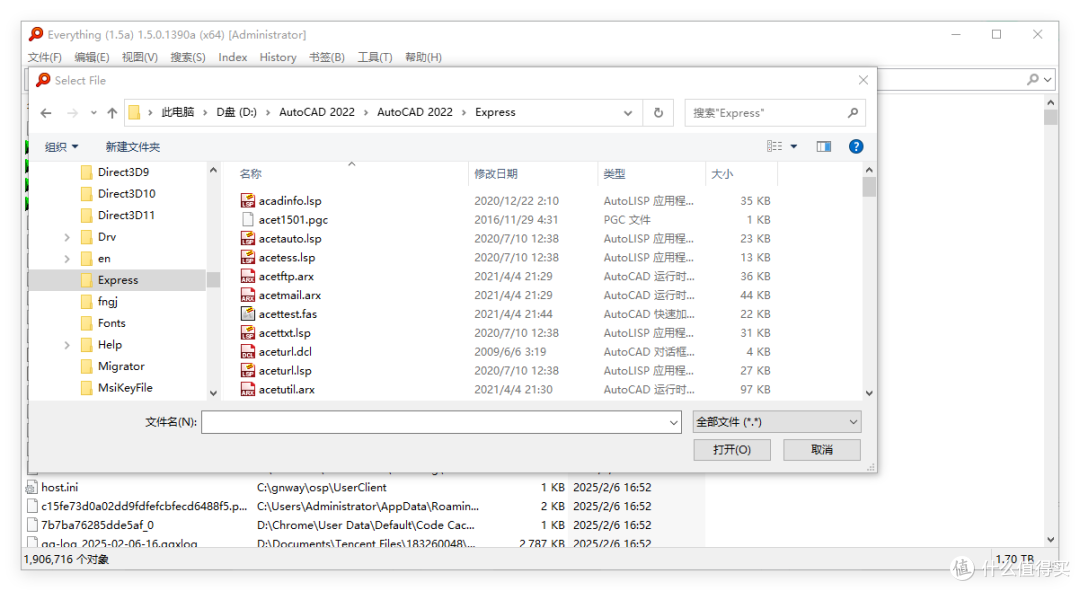
Task: Click 新建文件夹 button
Action: (x=132, y=147)
